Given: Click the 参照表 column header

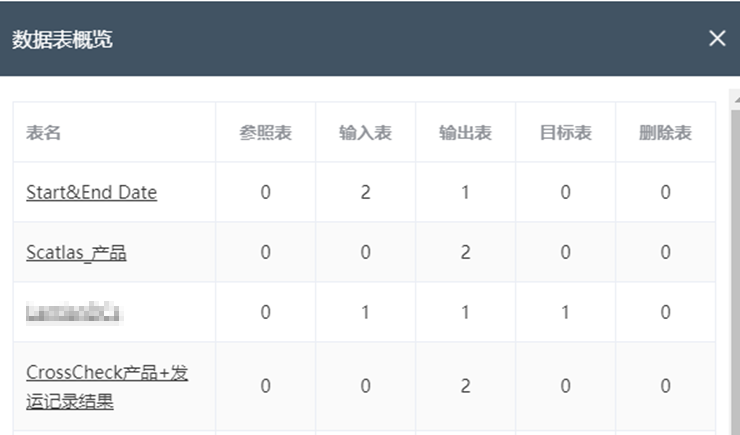Looking at the screenshot, I should coord(265,133).
